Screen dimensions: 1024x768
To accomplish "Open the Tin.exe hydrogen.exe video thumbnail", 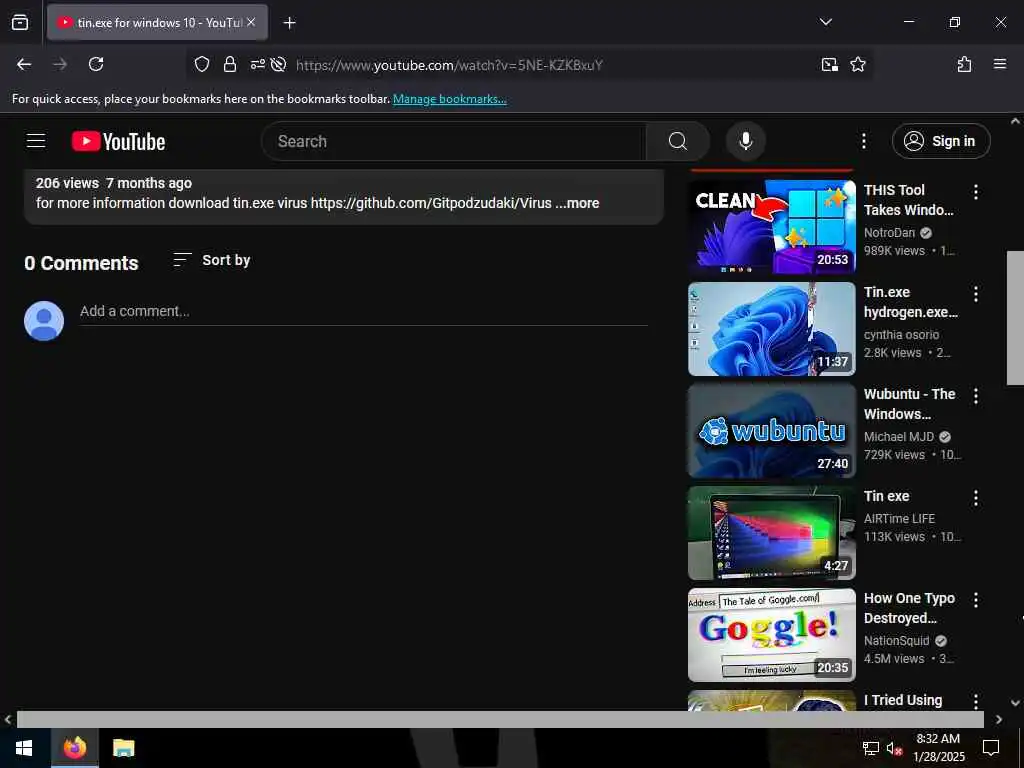I will [x=771, y=328].
